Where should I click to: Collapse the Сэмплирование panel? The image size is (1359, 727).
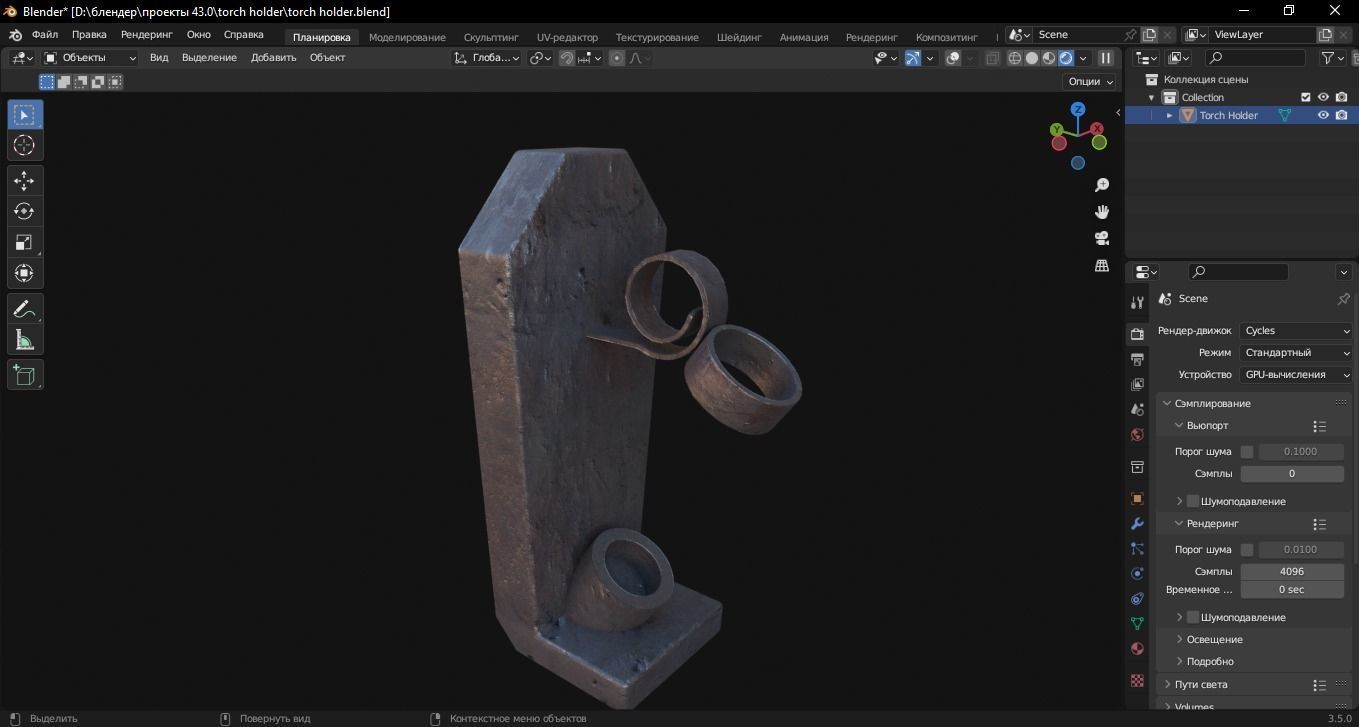[x=1212, y=403]
